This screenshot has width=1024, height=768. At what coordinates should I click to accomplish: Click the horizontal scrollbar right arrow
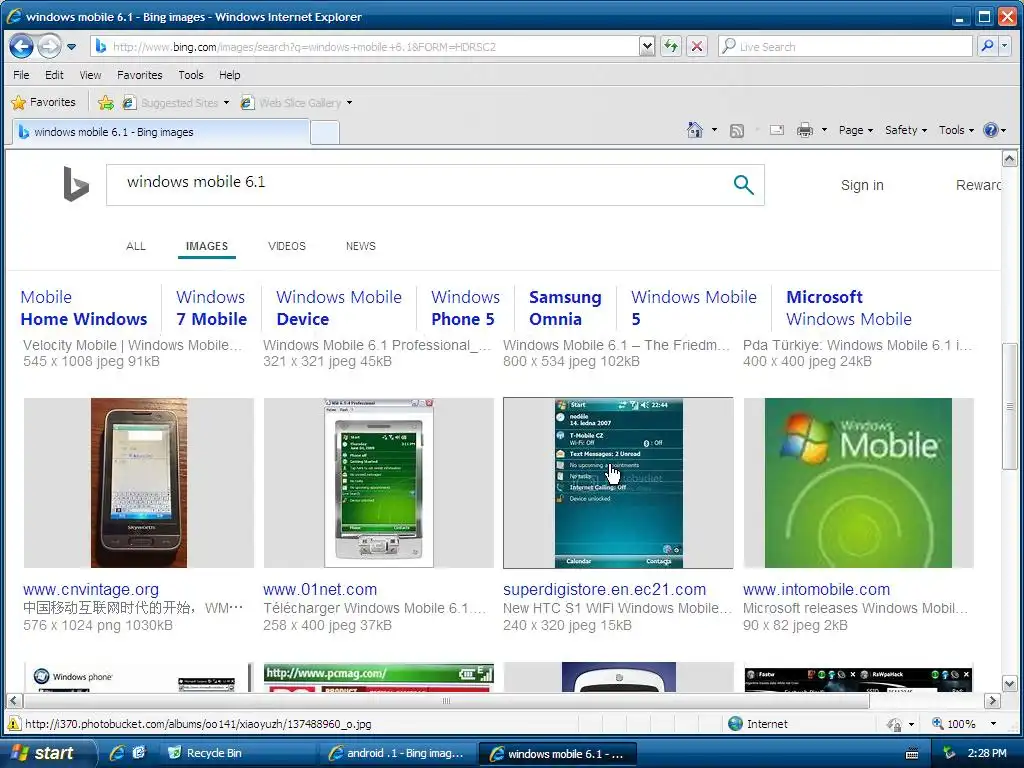993,701
